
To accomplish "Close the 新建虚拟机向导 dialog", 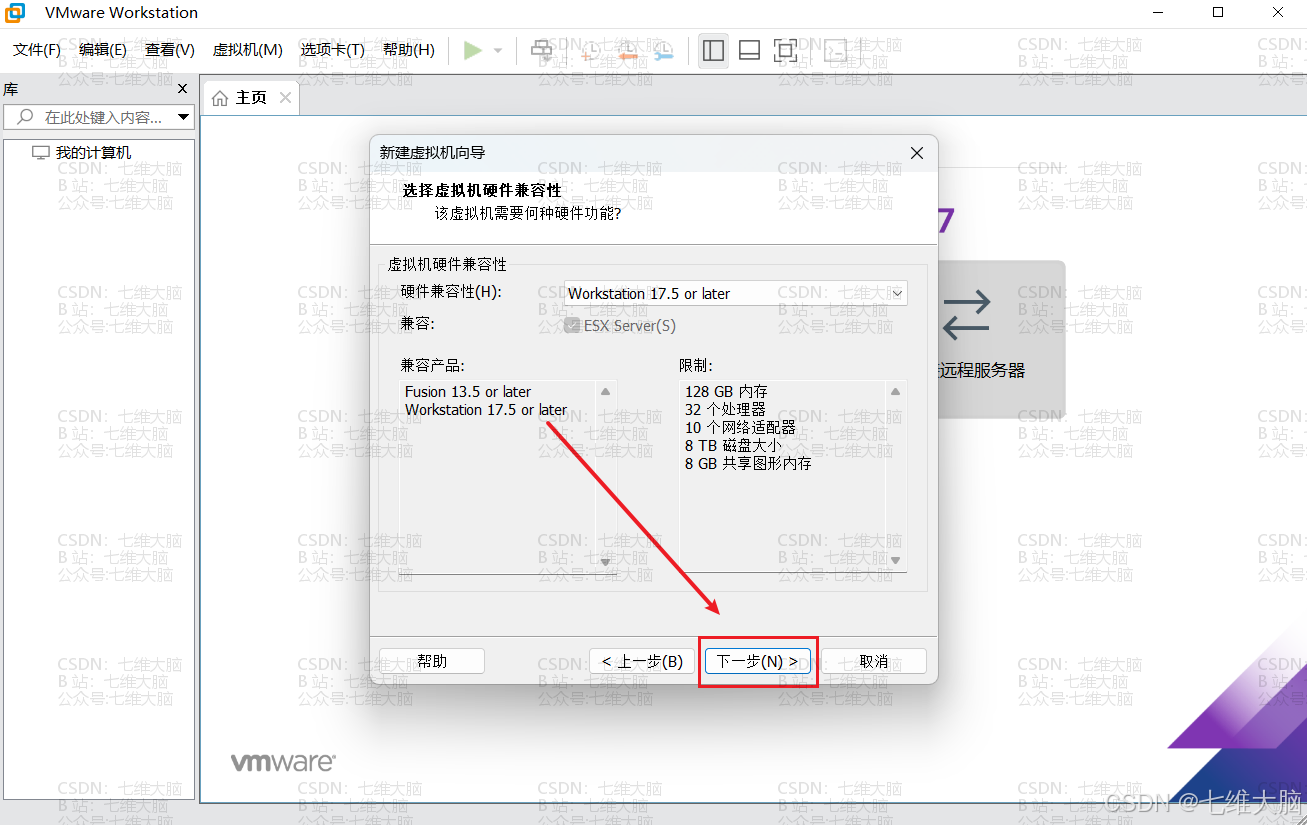I will [917, 153].
